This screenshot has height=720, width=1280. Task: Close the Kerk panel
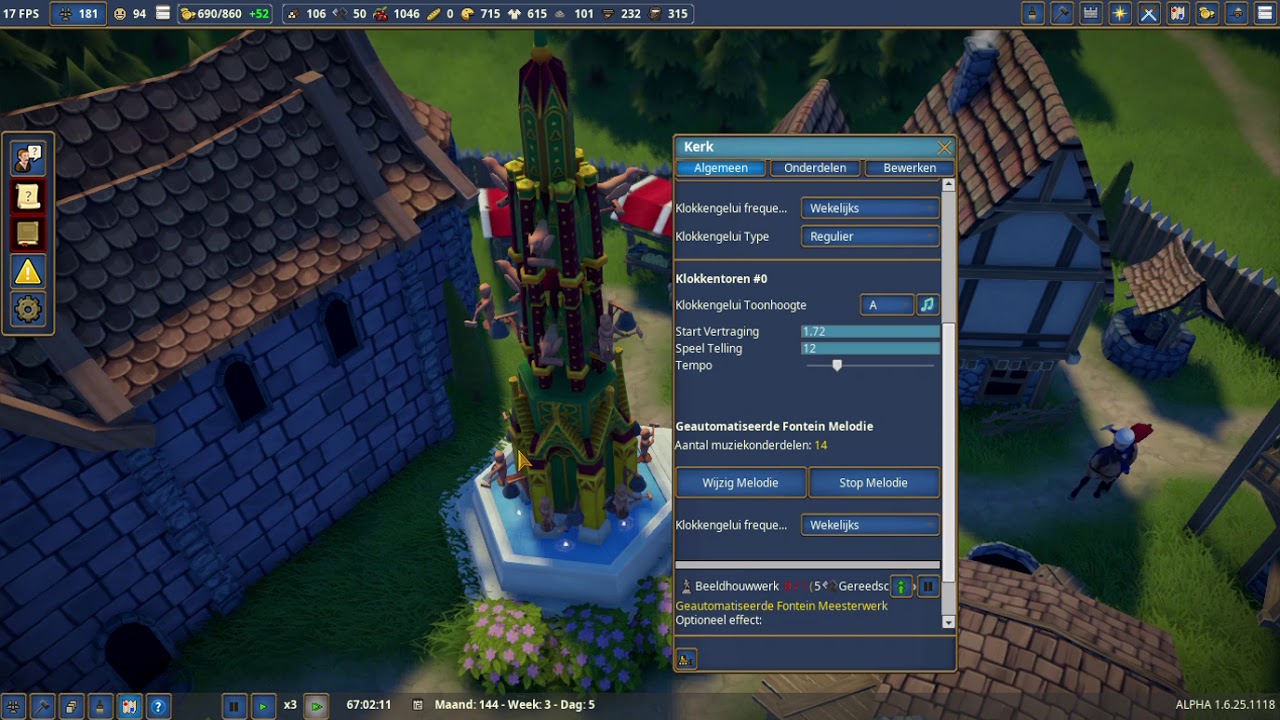[x=944, y=147]
